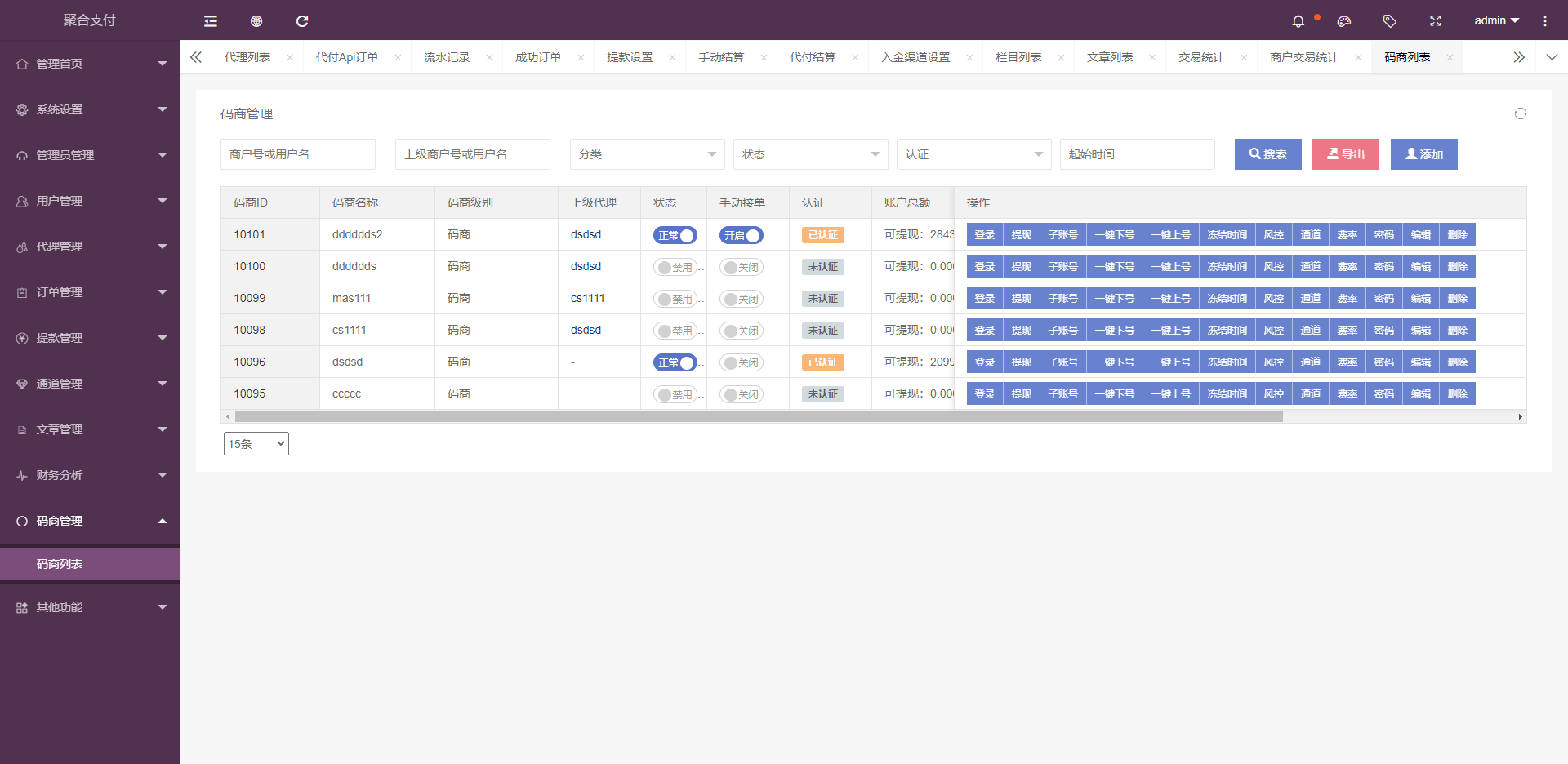
Task: Toggle 状态 switch for 码商 10101
Action: click(x=675, y=235)
